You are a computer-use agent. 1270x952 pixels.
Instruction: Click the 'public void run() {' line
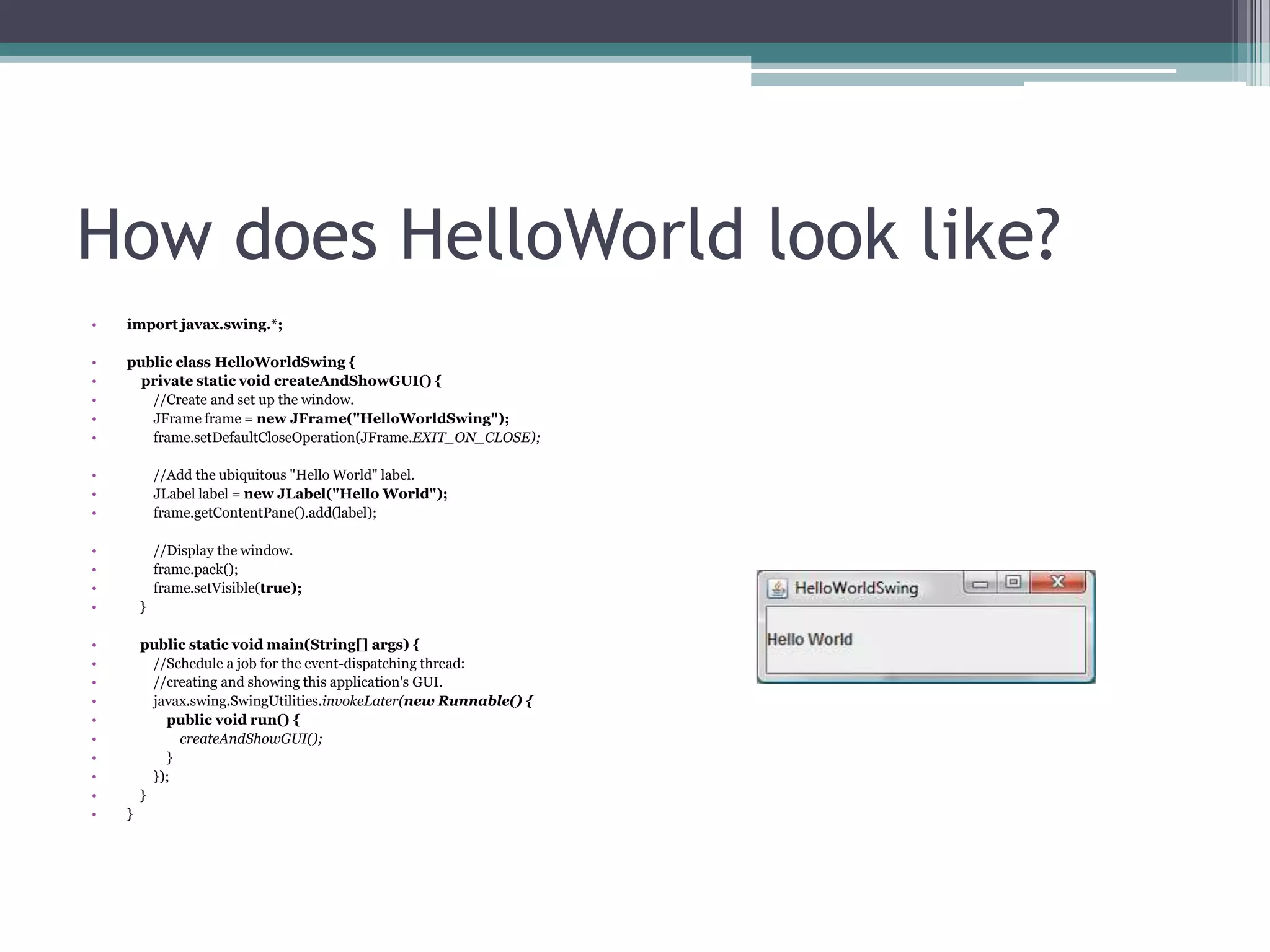tap(233, 720)
